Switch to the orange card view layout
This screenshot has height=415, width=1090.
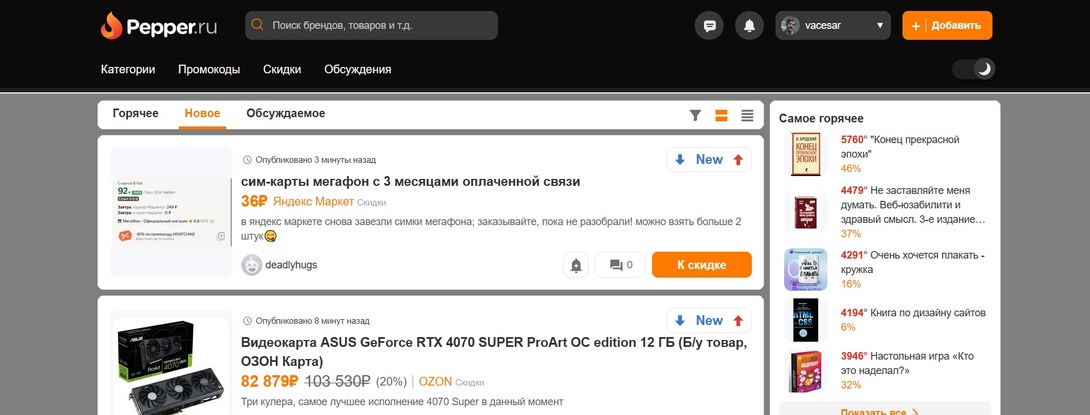point(721,115)
